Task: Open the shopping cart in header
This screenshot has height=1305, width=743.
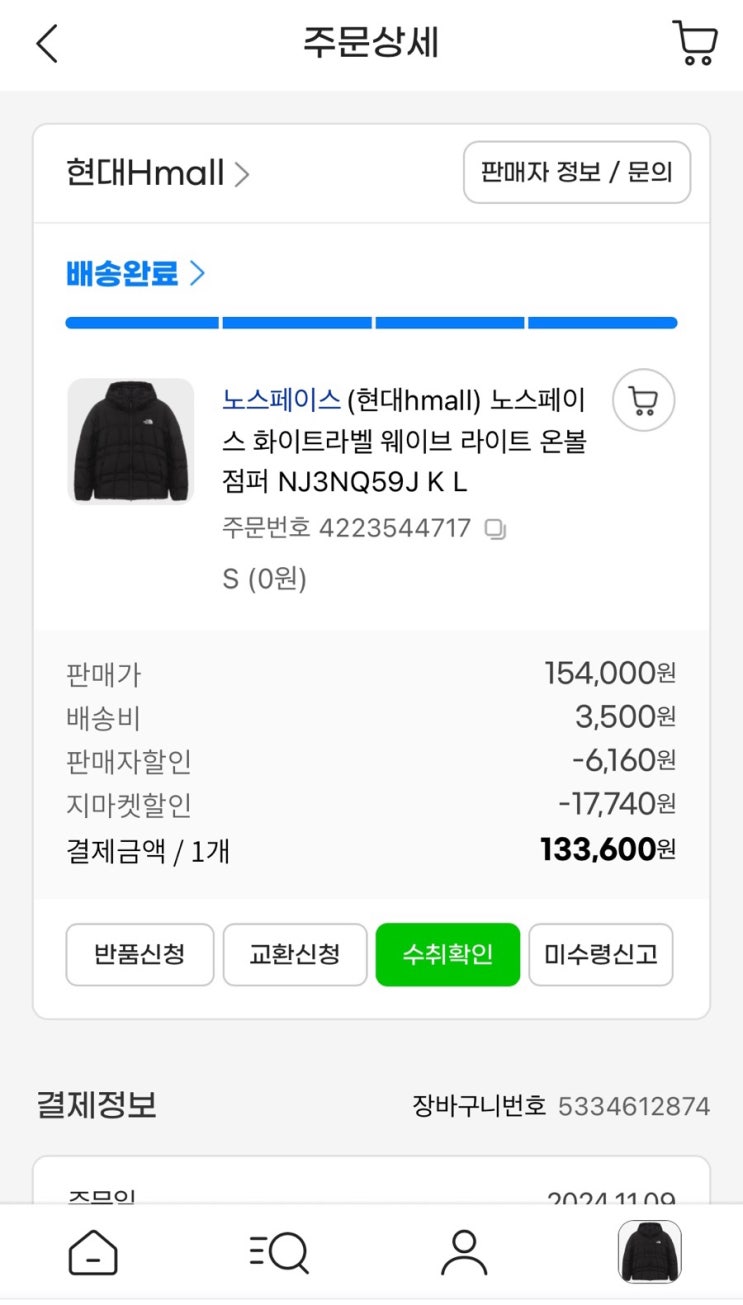Action: pyautogui.click(x=694, y=44)
